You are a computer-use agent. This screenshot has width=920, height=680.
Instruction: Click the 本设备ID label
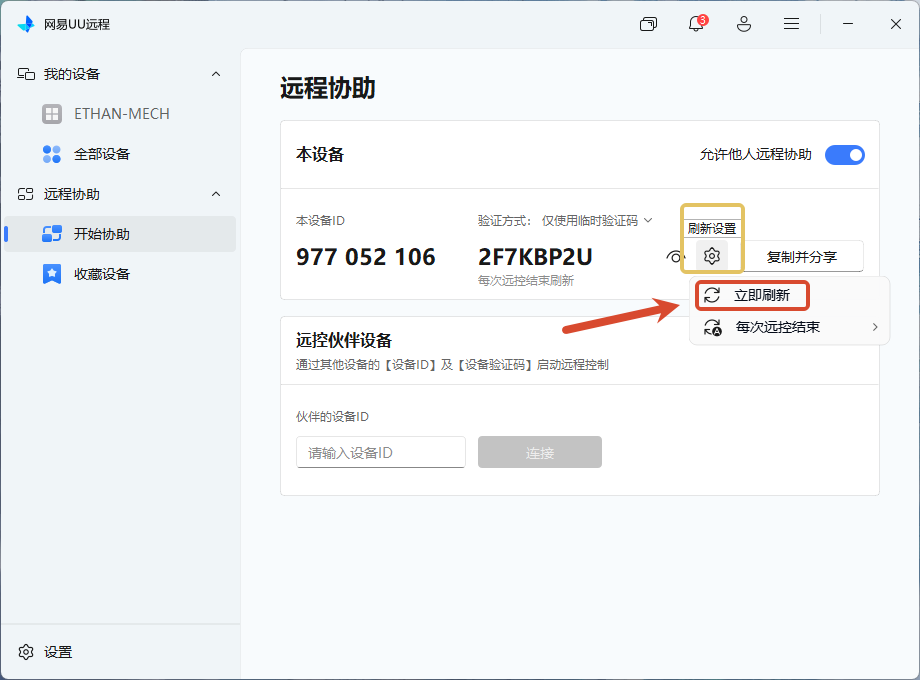point(320,221)
